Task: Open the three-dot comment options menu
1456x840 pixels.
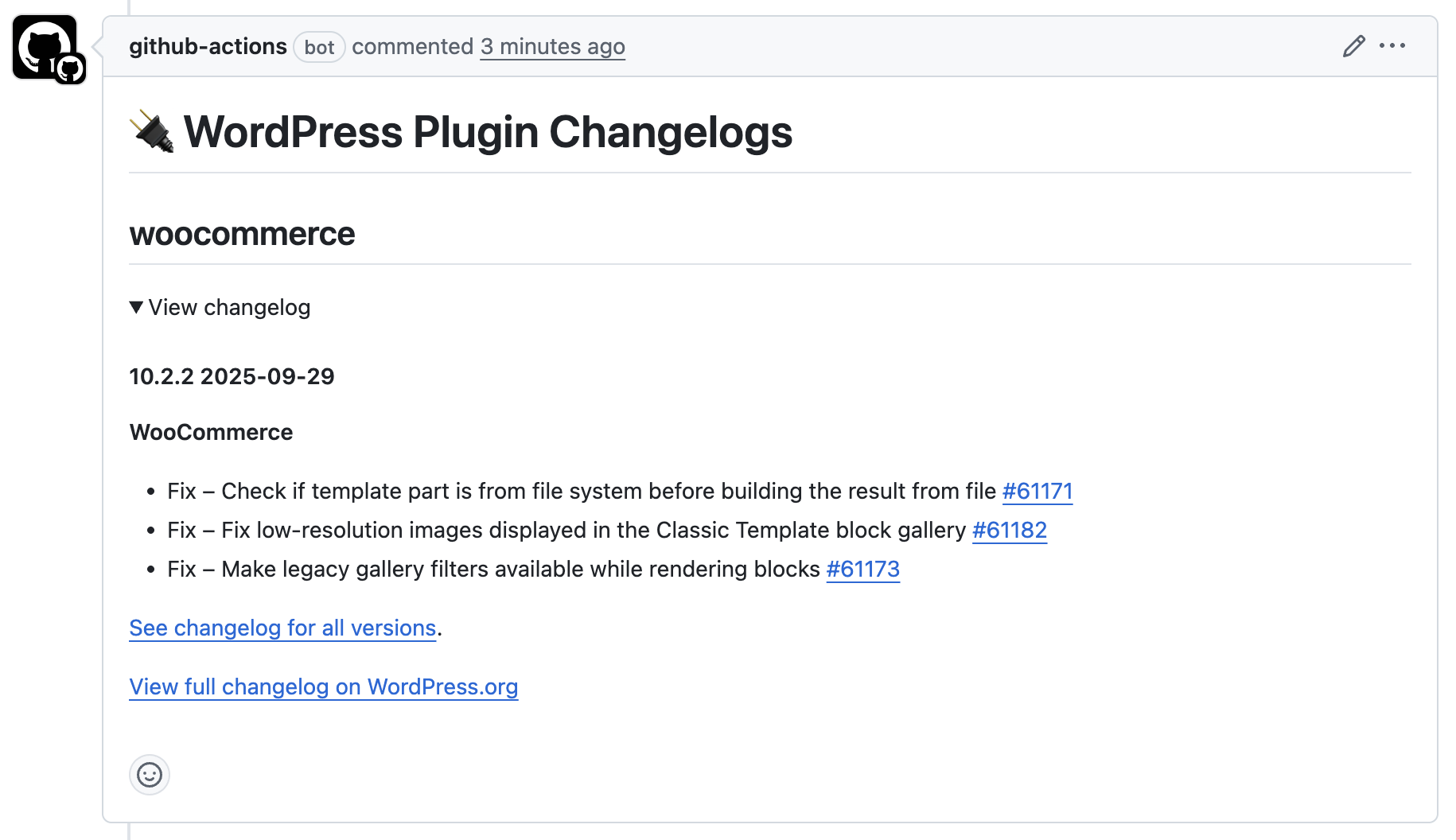Action: point(1392,46)
